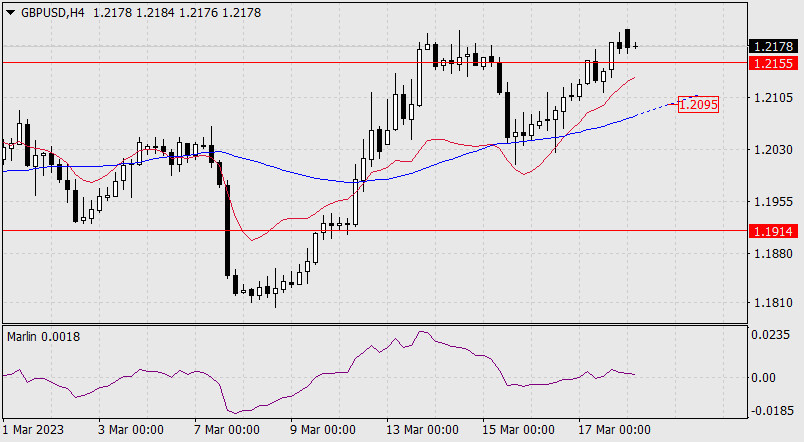Click the Marlin 0.0018 indicator label
Viewport: 804px width, 442px height.
click(43, 337)
